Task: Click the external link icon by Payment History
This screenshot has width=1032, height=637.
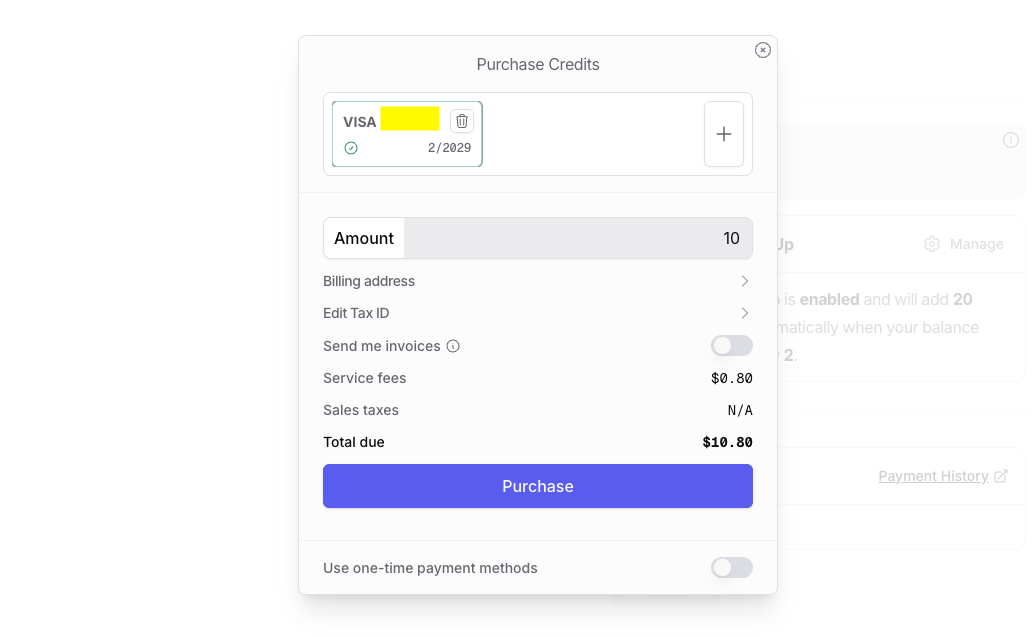Action: [x=1001, y=476]
